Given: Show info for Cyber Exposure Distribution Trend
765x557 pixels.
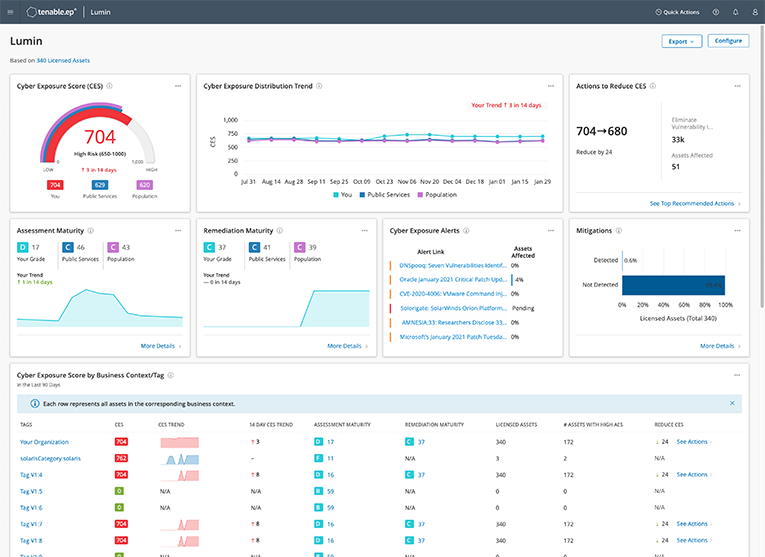Looking at the screenshot, I should tap(319, 86).
